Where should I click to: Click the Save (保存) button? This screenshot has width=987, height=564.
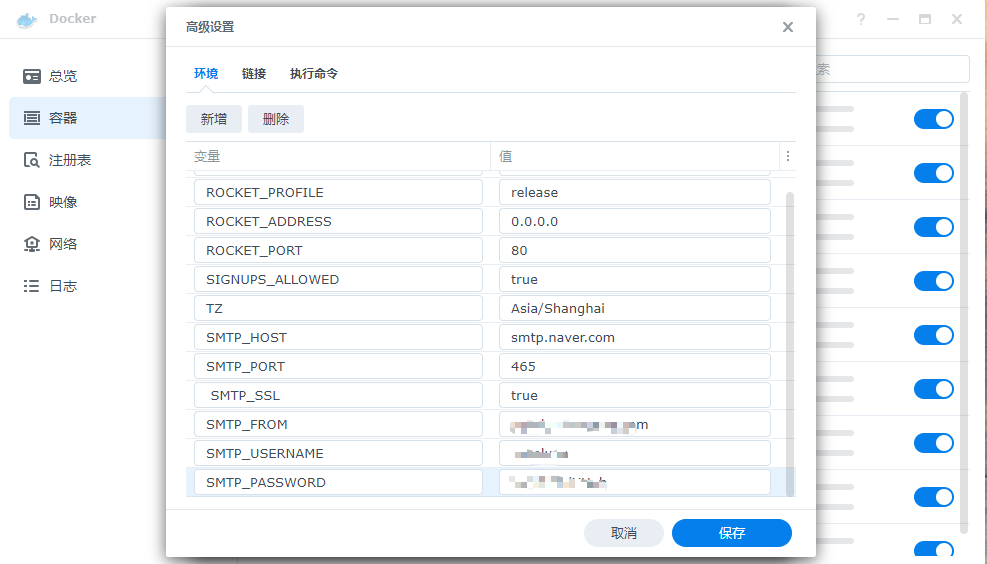coord(731,533)
